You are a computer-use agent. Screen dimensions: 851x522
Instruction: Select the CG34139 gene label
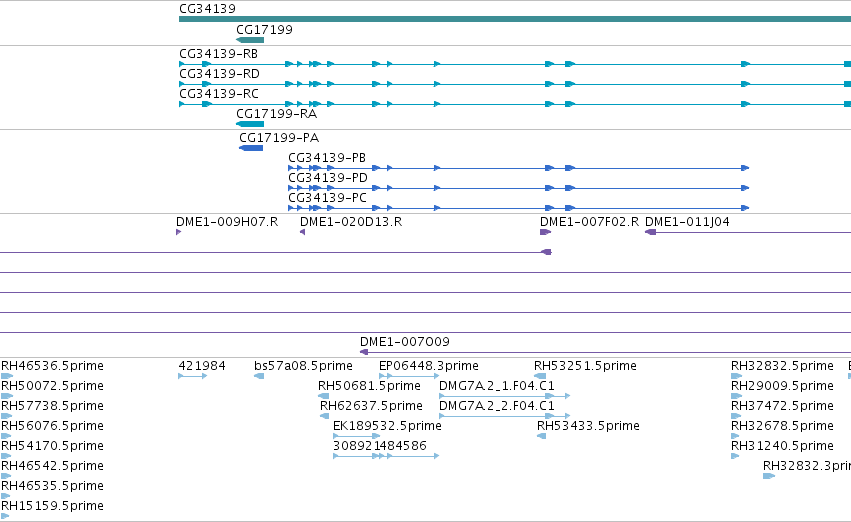click(x=207, y=9)
